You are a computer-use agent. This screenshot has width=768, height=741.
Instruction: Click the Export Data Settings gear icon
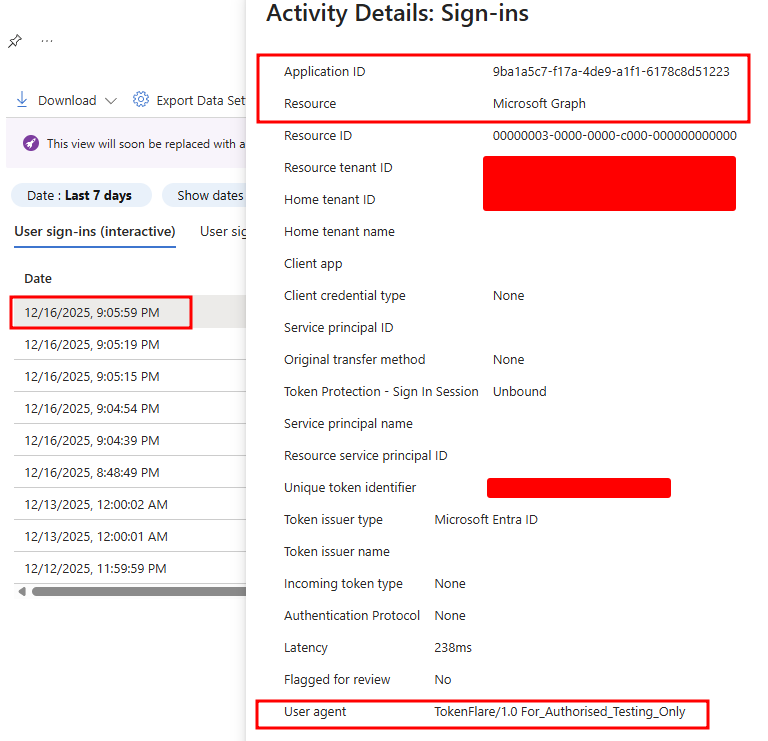coord(141,100)
